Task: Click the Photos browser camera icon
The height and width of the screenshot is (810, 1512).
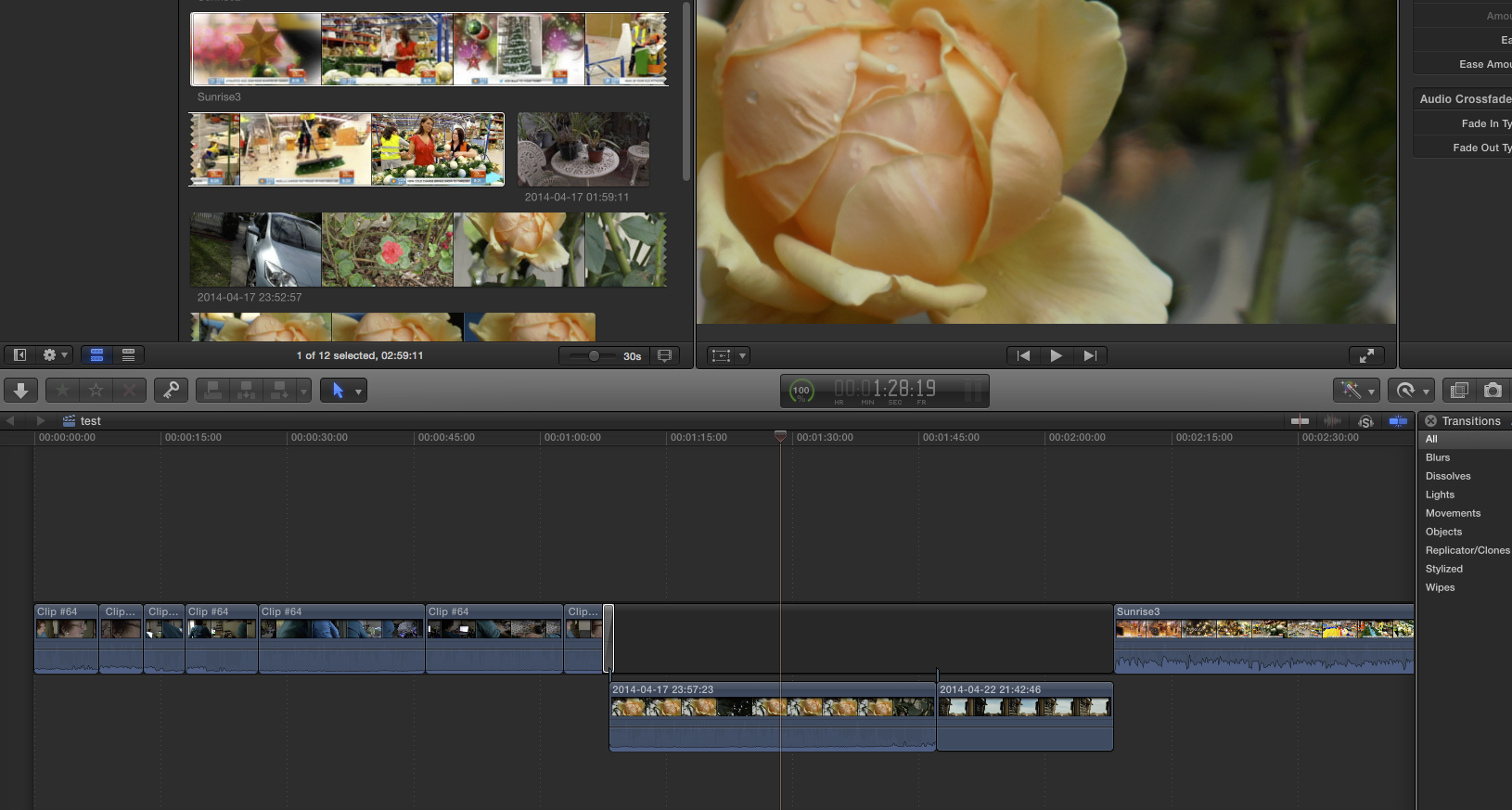Action: [x=1493, y=391]
